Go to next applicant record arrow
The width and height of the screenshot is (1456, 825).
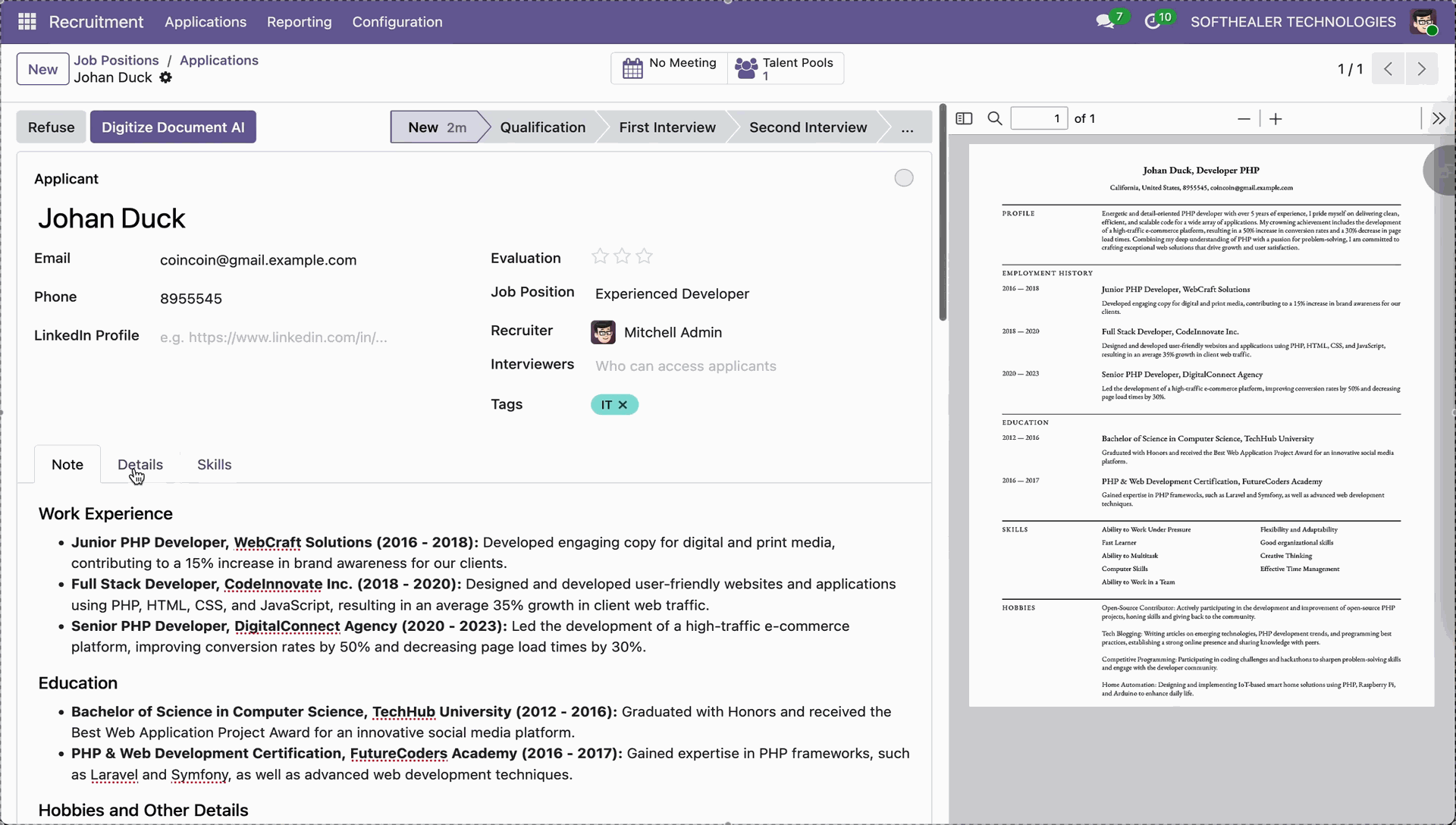(x=1421, y=69)
